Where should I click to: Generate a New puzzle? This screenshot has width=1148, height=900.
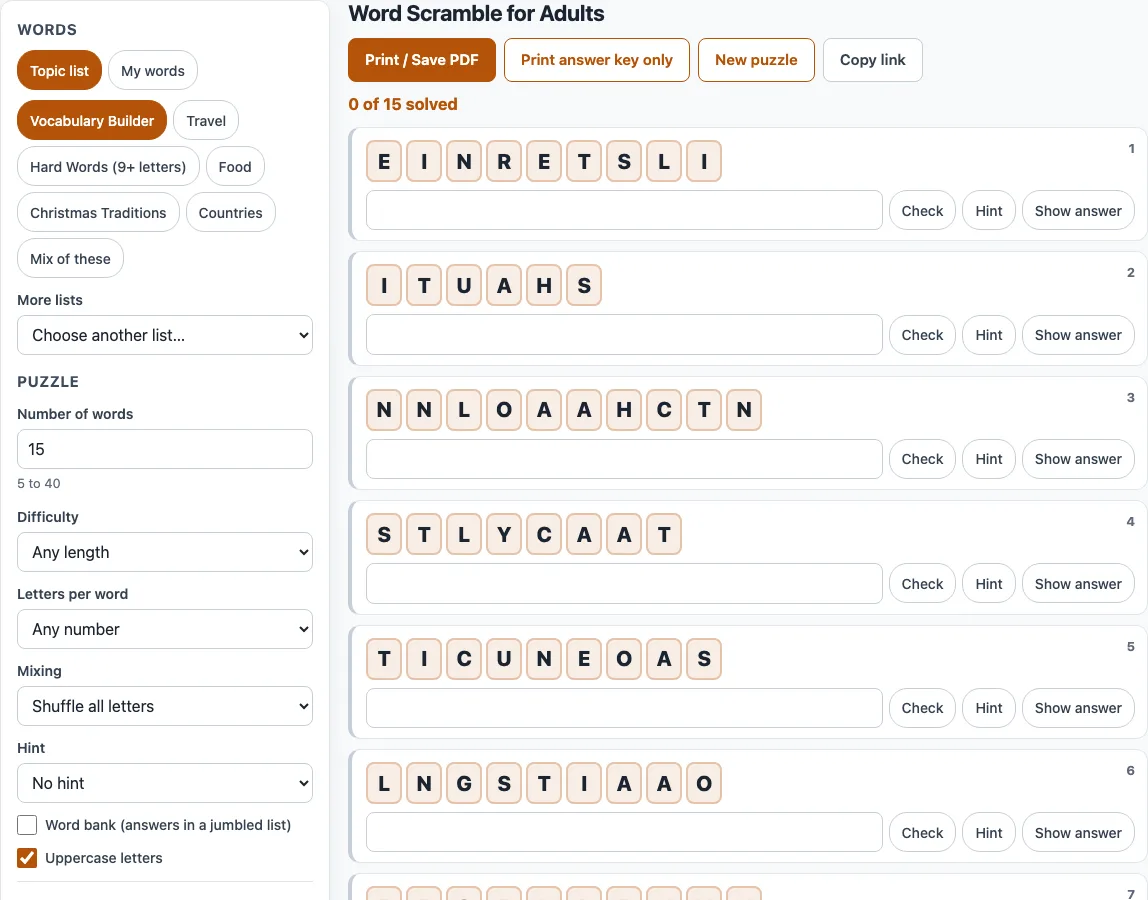[x=756, y=60]
